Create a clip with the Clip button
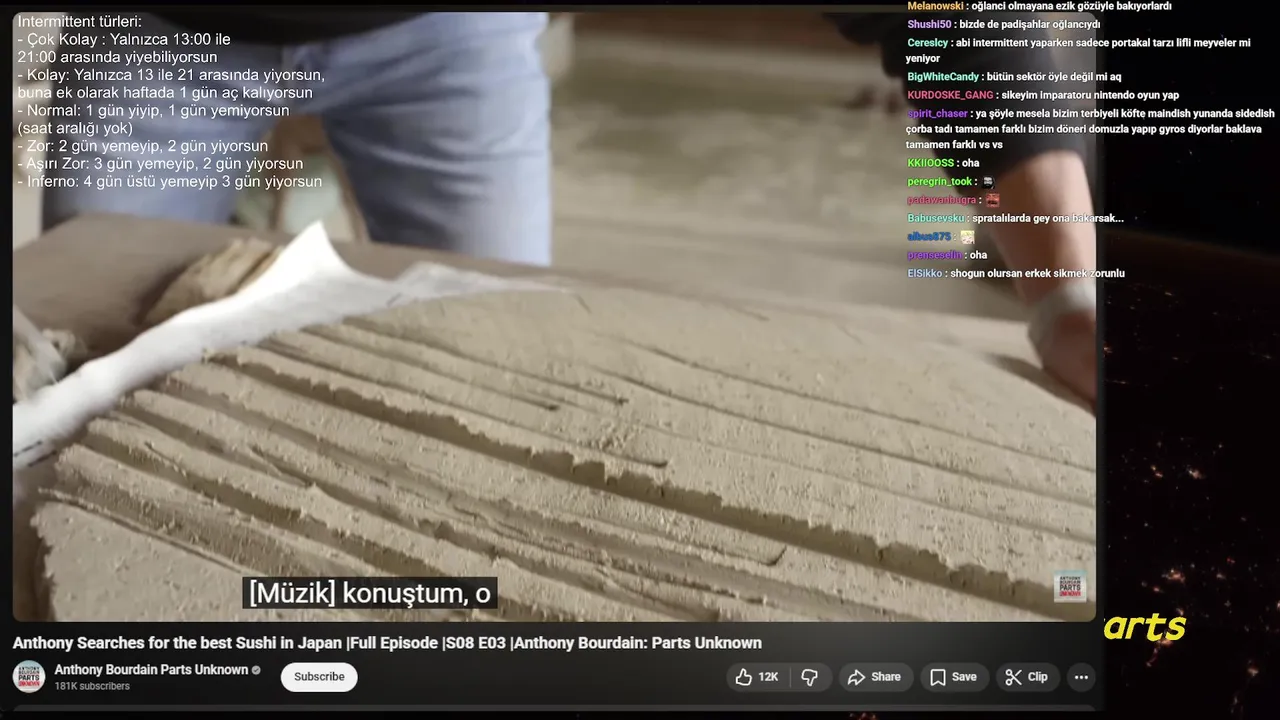1280x720 pixels. (x=1027, y=677)
